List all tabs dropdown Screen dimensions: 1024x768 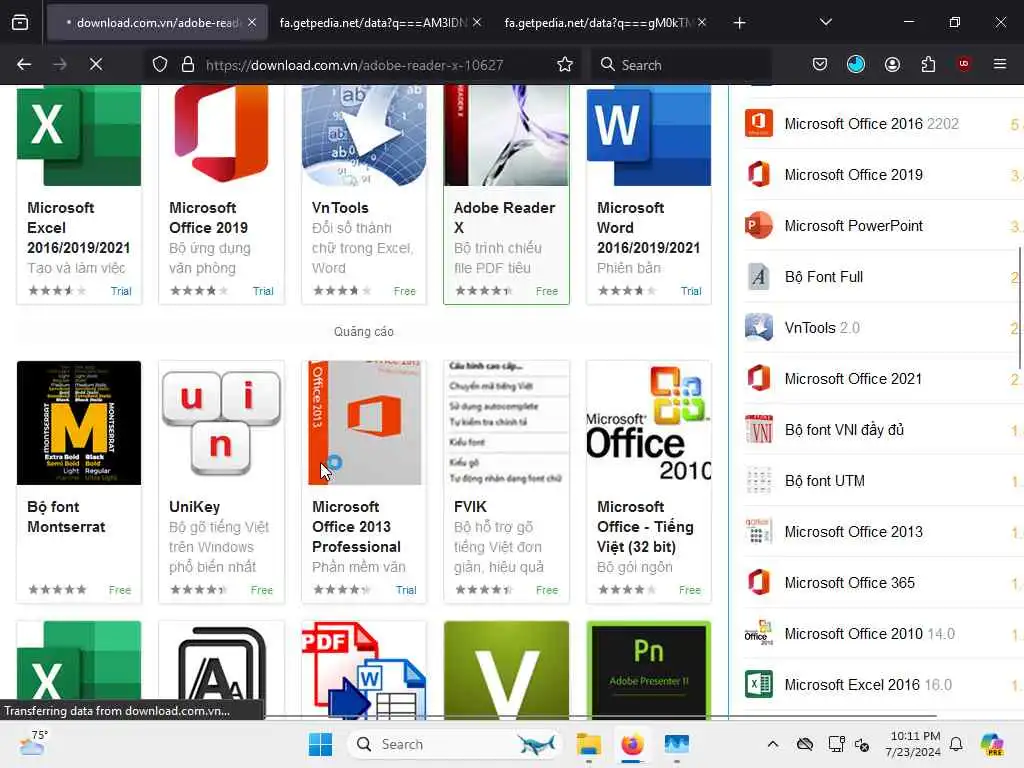tap(825, 22)
